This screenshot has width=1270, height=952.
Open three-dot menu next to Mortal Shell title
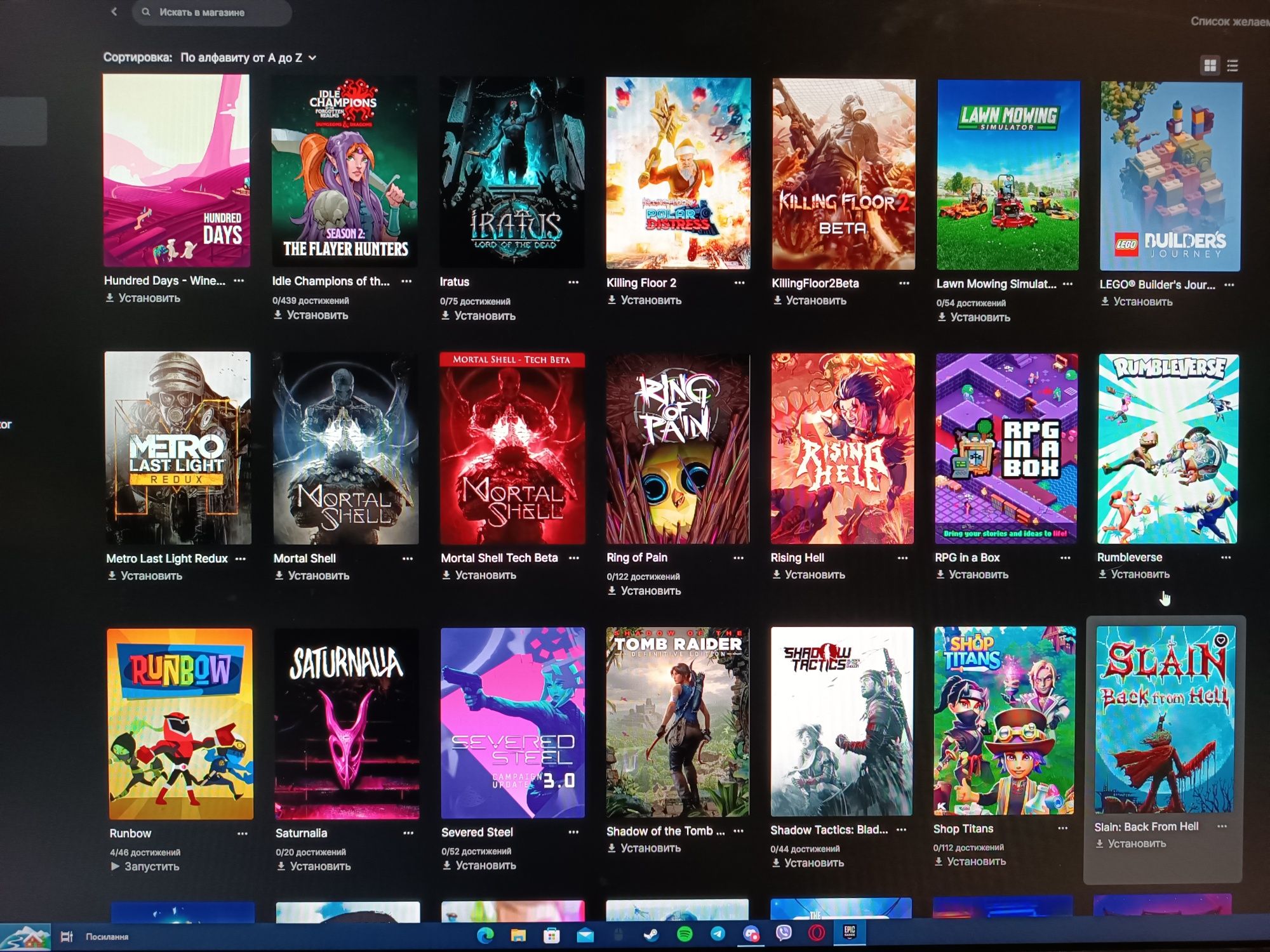408,559
